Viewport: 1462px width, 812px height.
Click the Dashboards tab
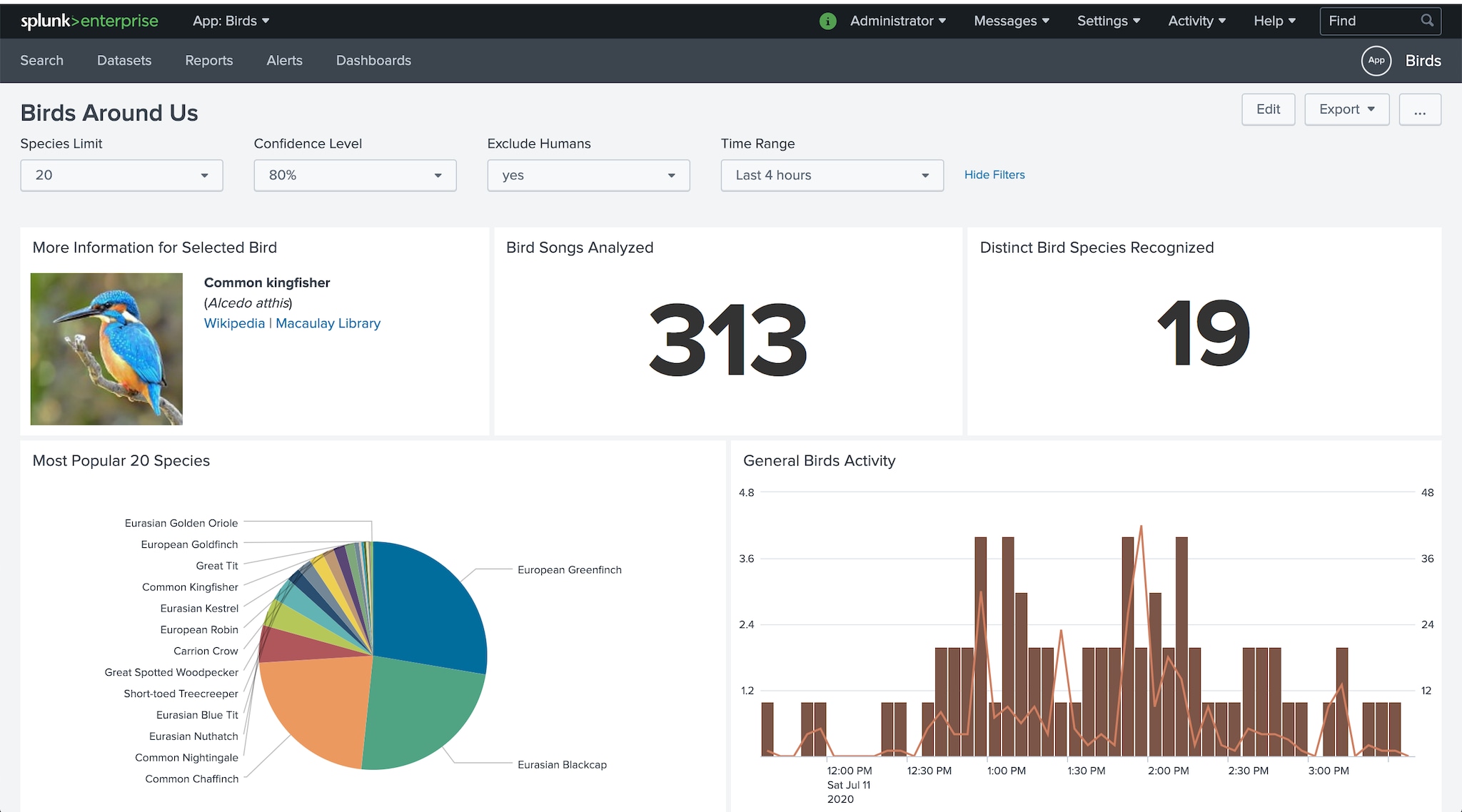[x=372, y=59]
